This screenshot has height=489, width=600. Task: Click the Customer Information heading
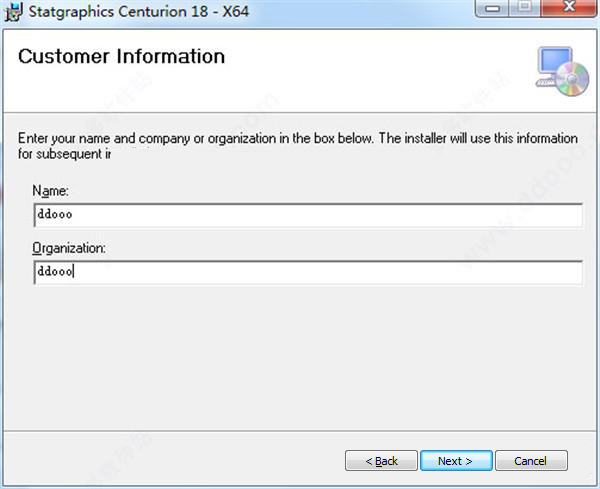121,56
